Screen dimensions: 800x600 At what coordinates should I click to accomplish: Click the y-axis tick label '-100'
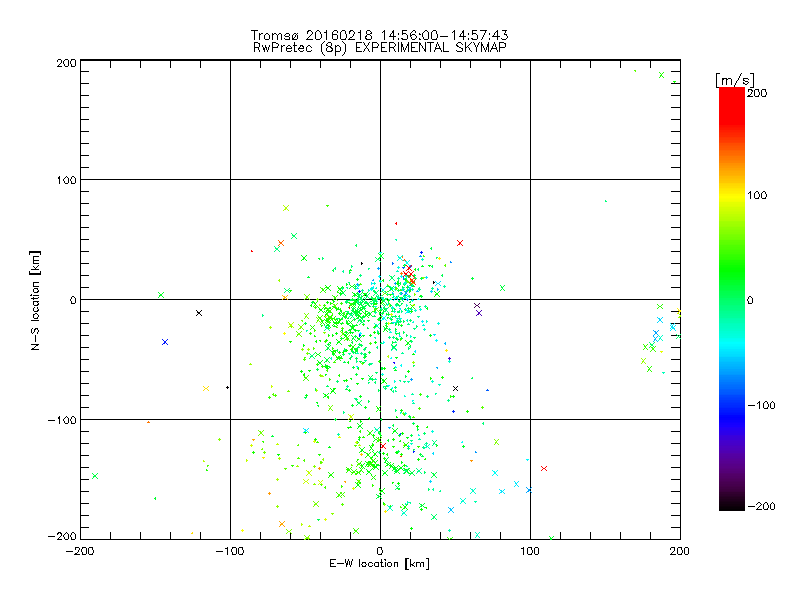coord(62,420)
